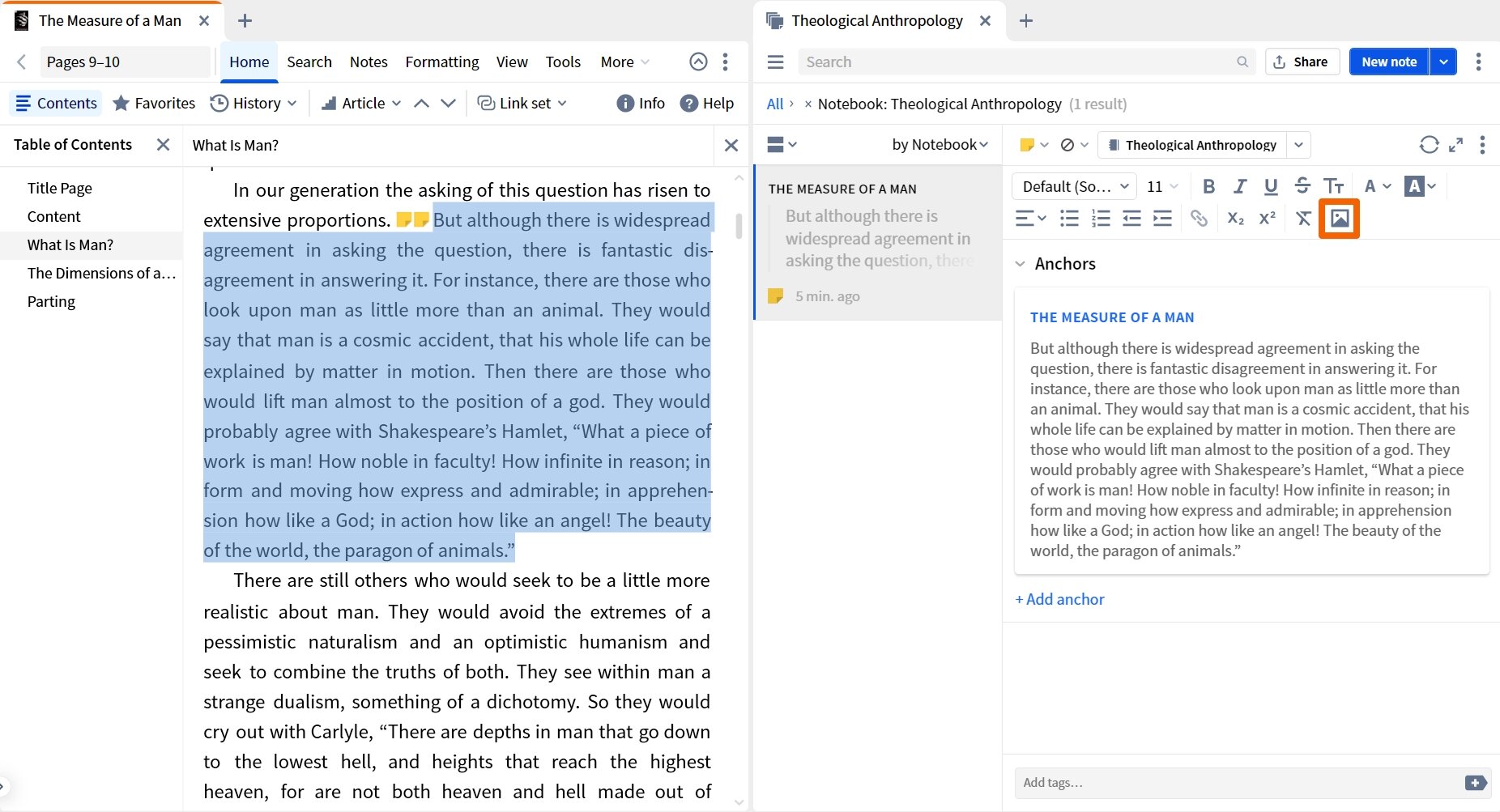Open the font size 11 dropdown

pos(1162,186)
